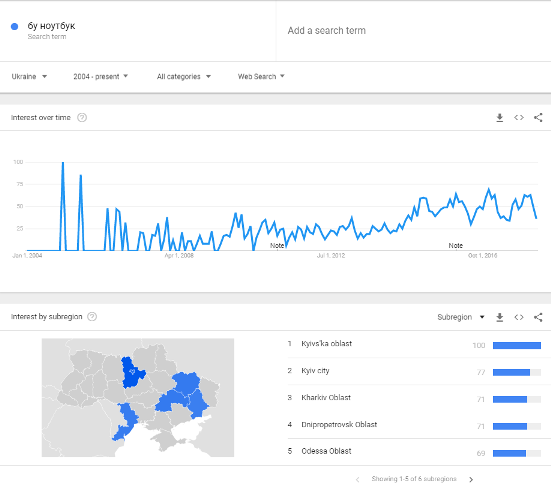The image size is (551, 490).
Task: Open the Subregion resolution dropdown
Action: pos(461,317)
